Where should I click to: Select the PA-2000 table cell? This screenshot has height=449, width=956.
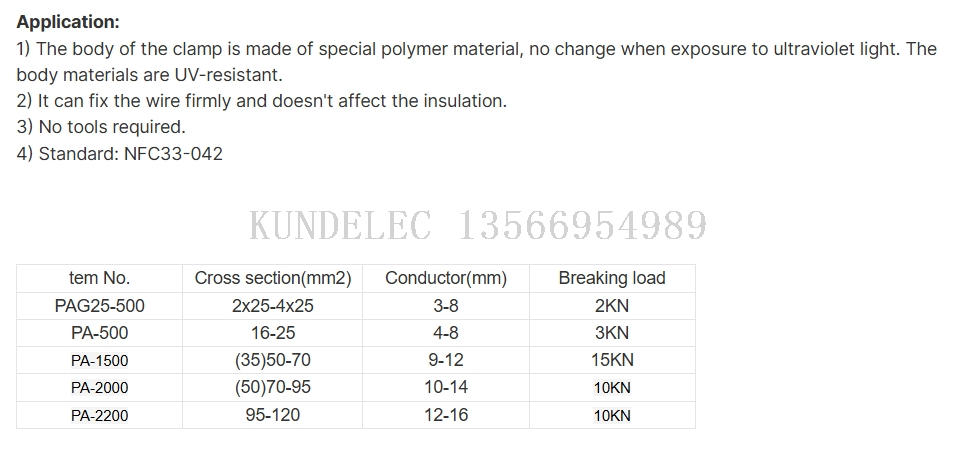99,387
